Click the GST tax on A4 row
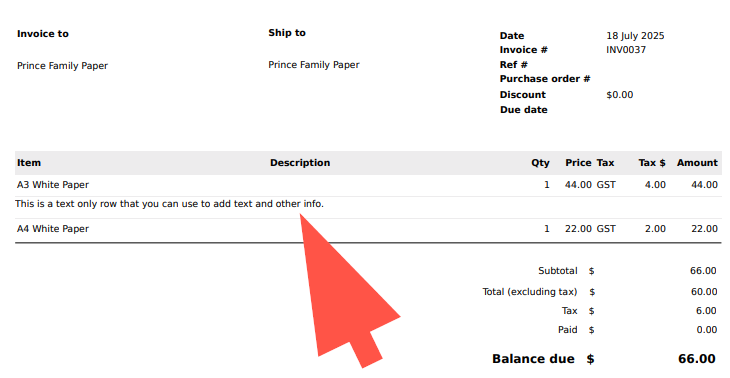The image size is (730, 378). [606, 229]
